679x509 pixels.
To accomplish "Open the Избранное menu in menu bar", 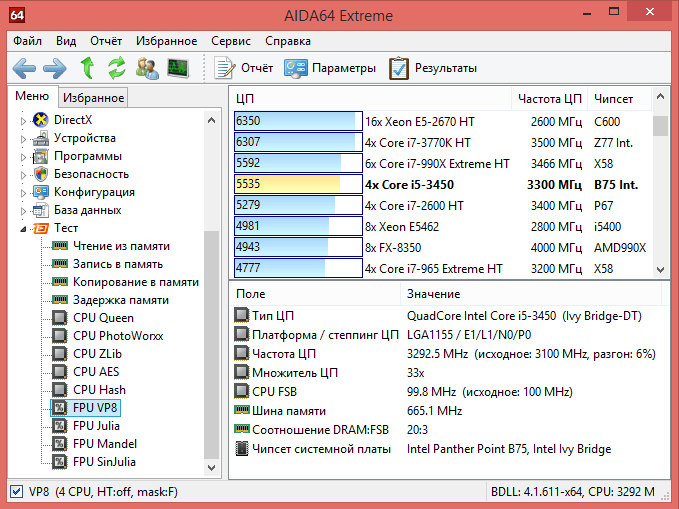I will click(x=167, y=41).
